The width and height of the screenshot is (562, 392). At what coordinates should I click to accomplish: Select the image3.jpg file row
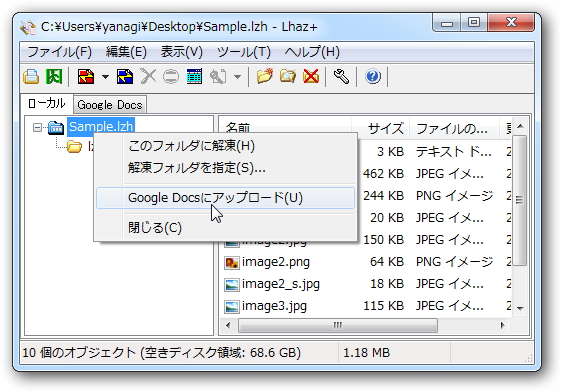coord(366,306)
